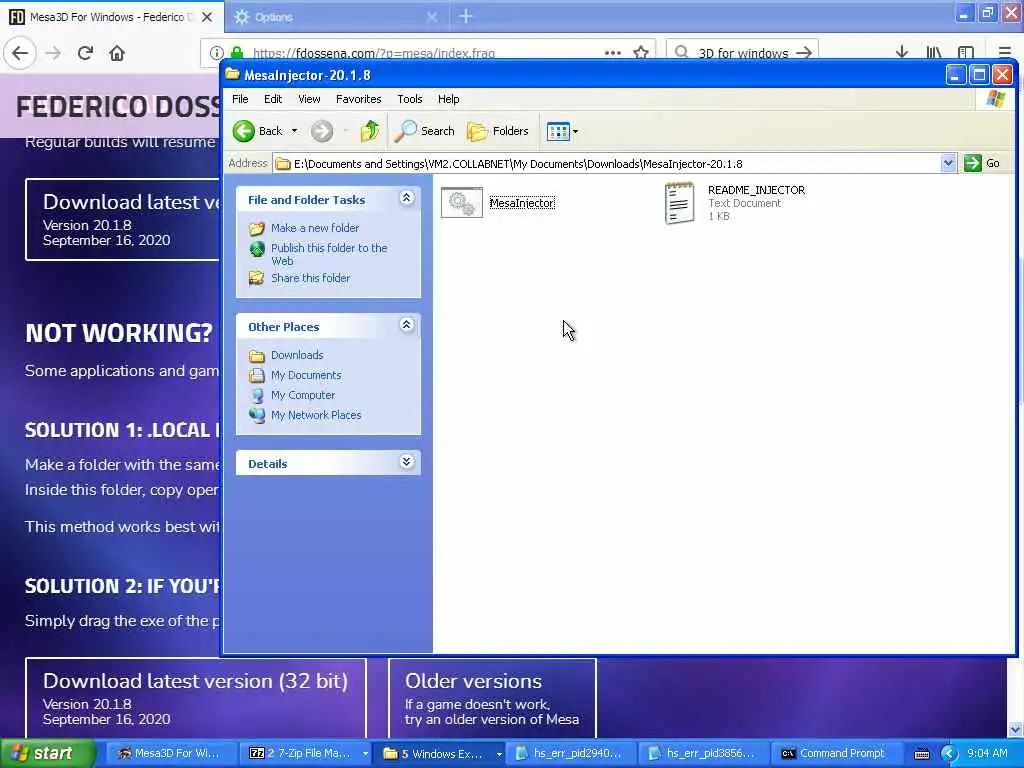Open the View menu
Screen dimensions: 1024x768
(x=309, y=99)
